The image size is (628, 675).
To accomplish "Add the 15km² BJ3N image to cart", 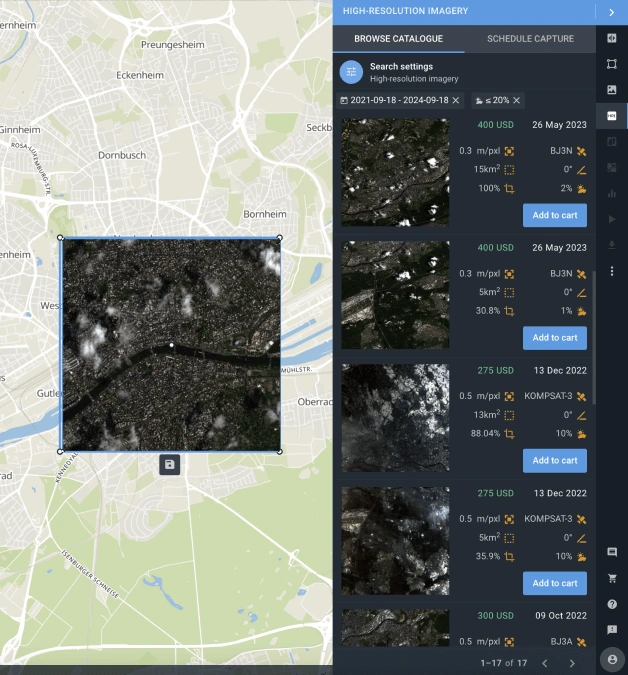I will pyautogui.click(x=555, y=215).
